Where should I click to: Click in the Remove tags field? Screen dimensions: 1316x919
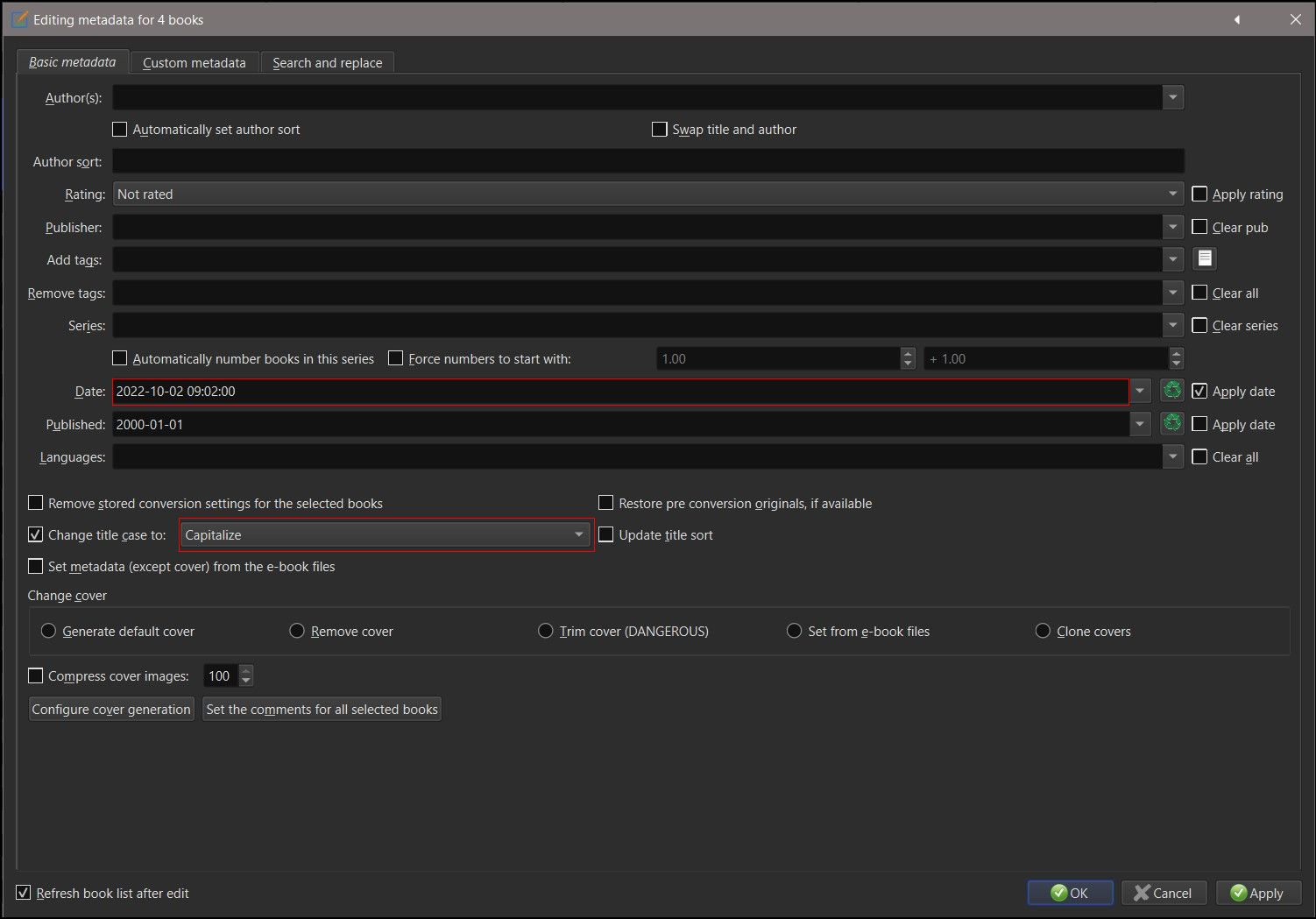(637, 293)
